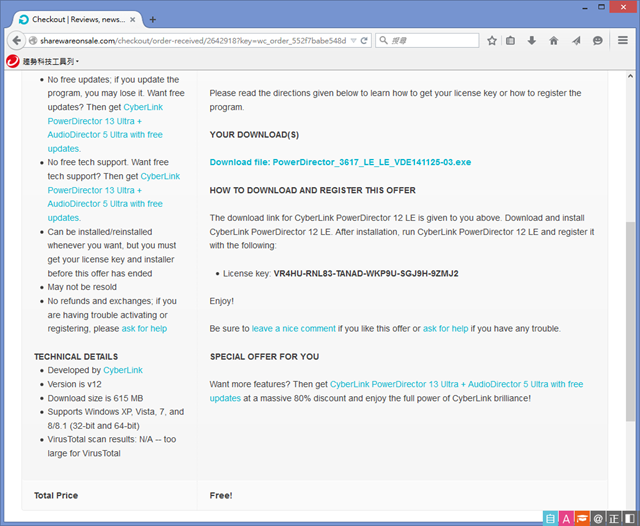Bookmark this page with the star icon

coord(492,40)
